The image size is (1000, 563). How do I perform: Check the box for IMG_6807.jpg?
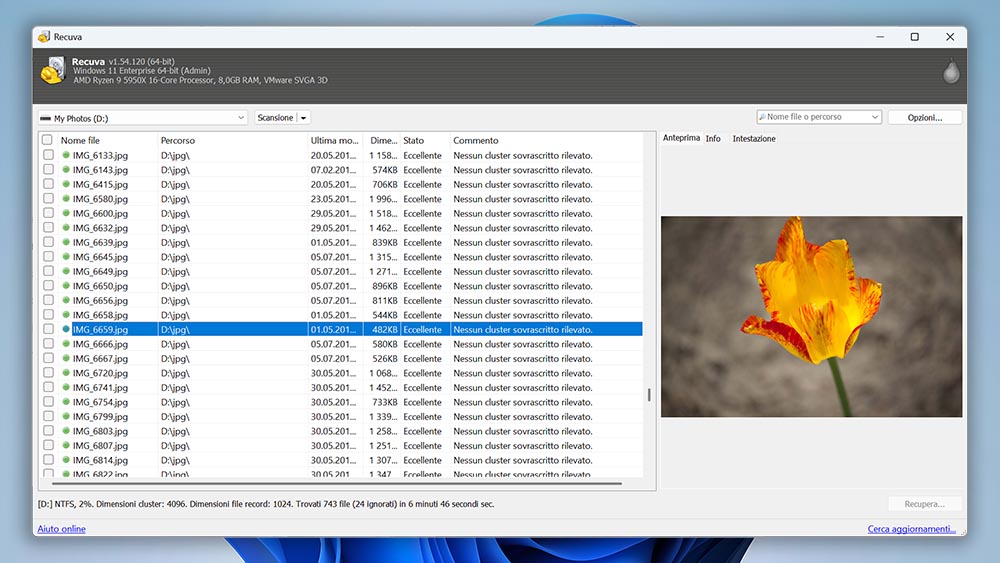point(48,445)
